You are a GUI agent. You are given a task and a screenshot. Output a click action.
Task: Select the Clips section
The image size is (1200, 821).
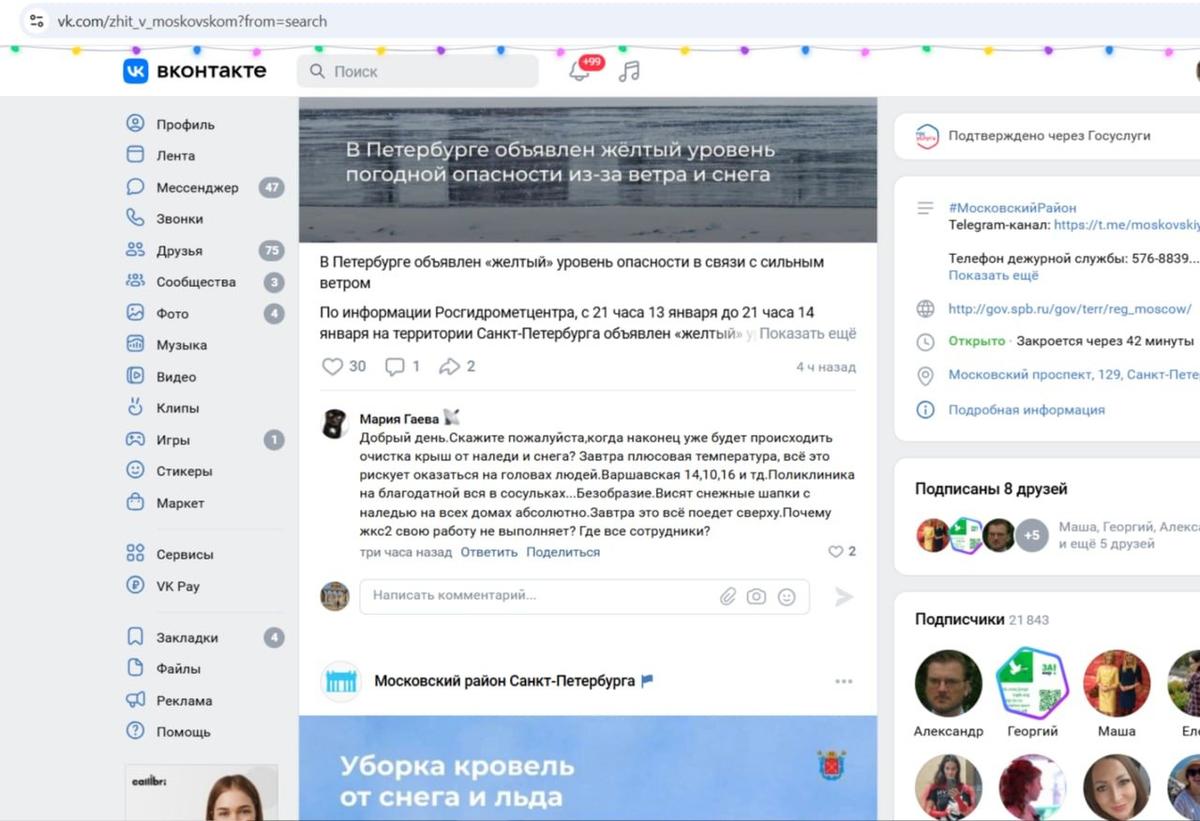tap(178, 408)
